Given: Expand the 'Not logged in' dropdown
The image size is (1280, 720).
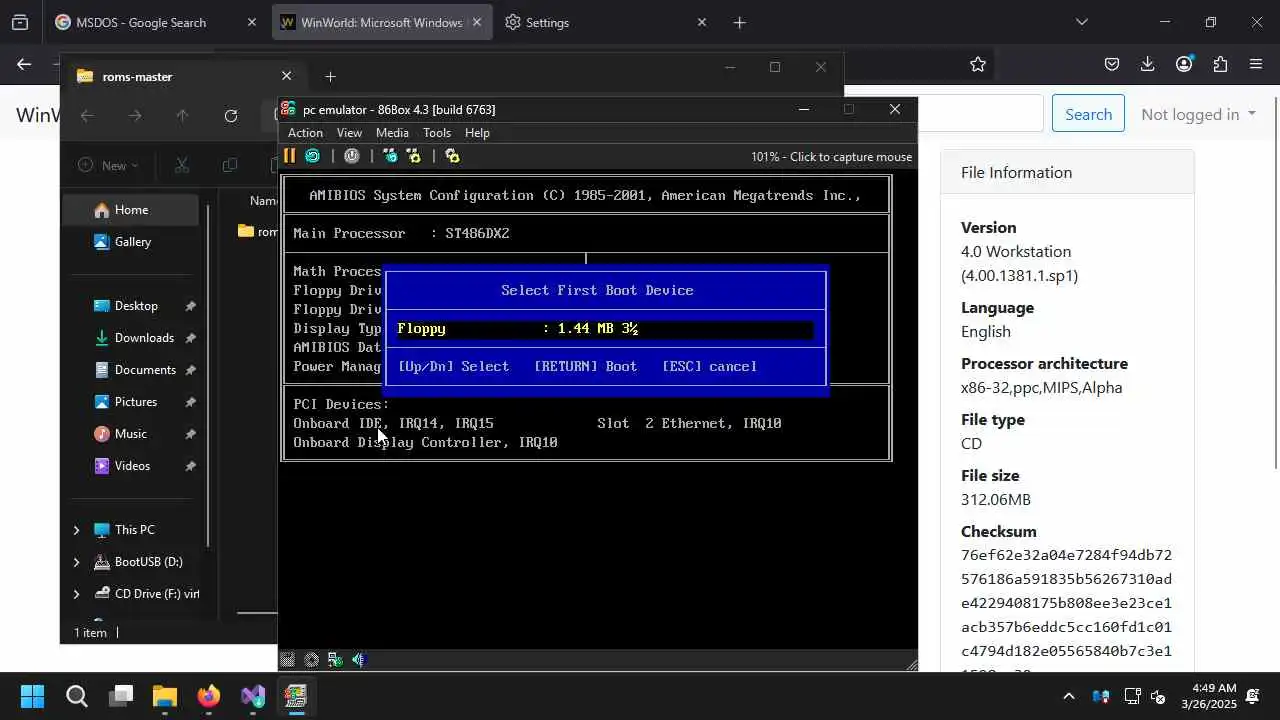Looking at the screenshot, I should (x=1198, y=114).
